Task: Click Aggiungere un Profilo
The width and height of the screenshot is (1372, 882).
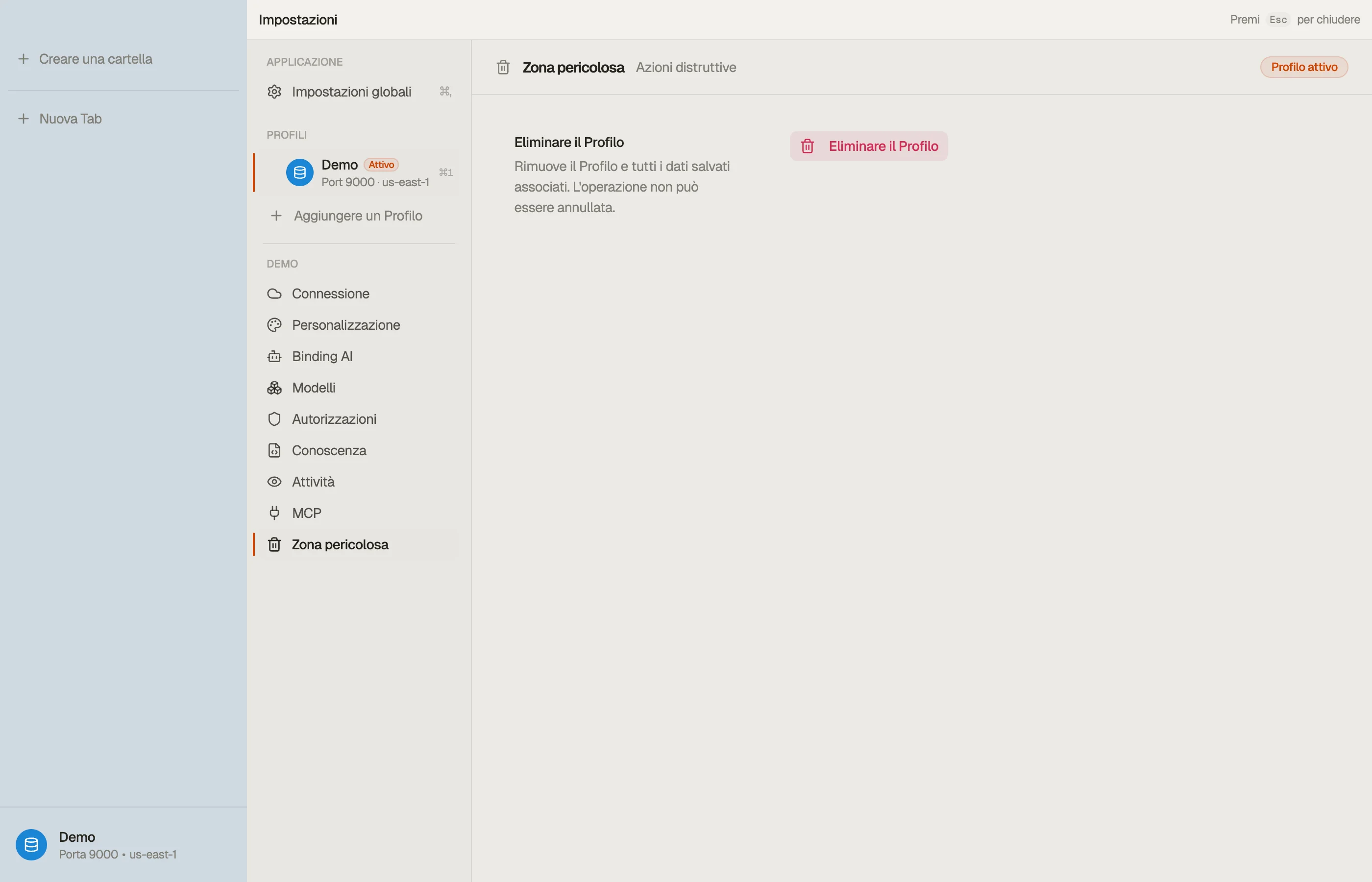Action: coord(359,216)
